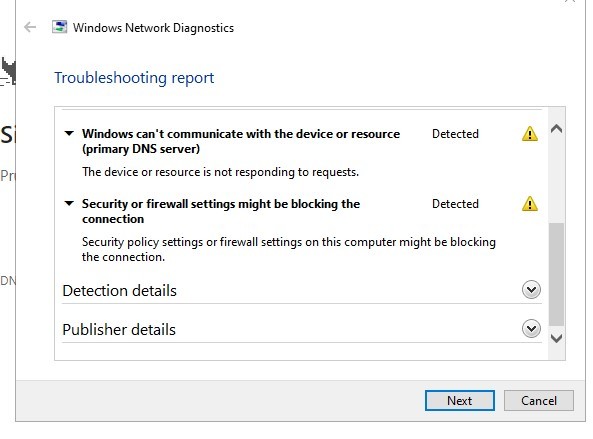This screenshot has width=593, height=439.
Task: Click the back arrow beside the title
Action: pyautogui.click(x=30, y=27)
